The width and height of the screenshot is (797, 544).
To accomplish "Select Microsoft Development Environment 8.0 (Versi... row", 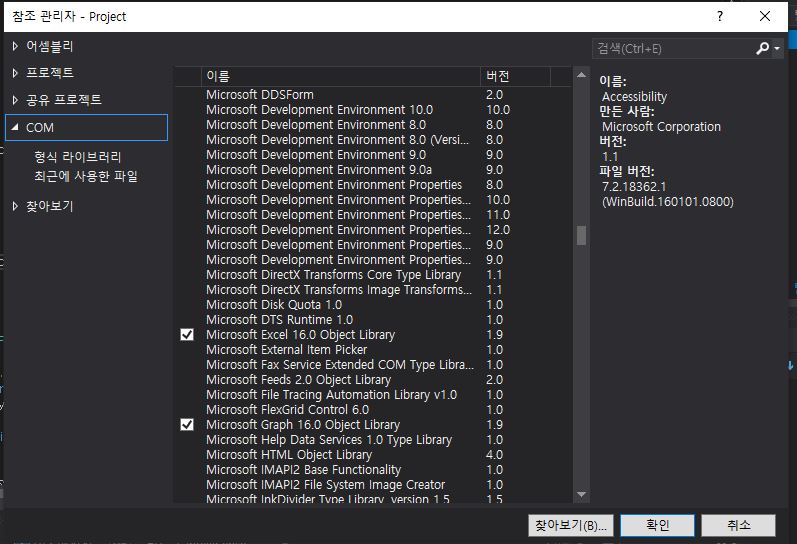I will tap(374, 140).
